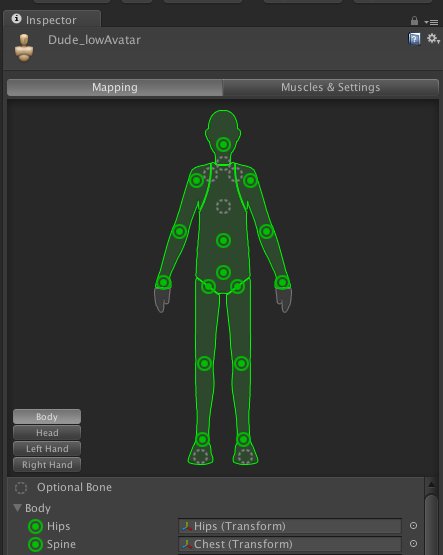
Task: Open the Inspector panel options menu
Action: pos(431,22)
